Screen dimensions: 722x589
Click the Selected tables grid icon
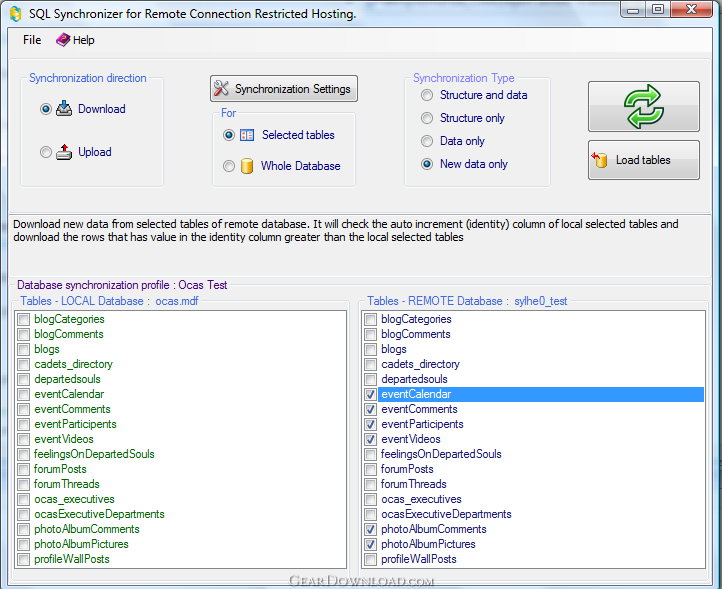click(x=247, y=135)
